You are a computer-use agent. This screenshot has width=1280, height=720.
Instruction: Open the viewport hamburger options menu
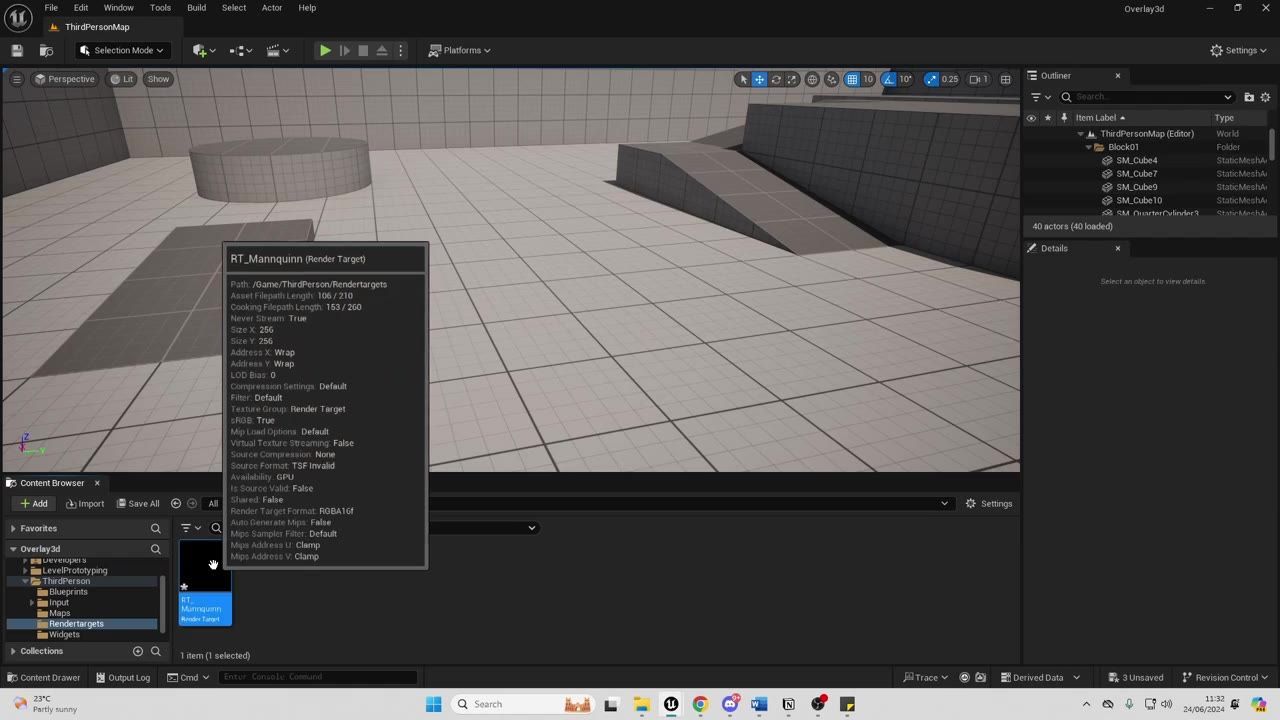[x=16, y=79]
